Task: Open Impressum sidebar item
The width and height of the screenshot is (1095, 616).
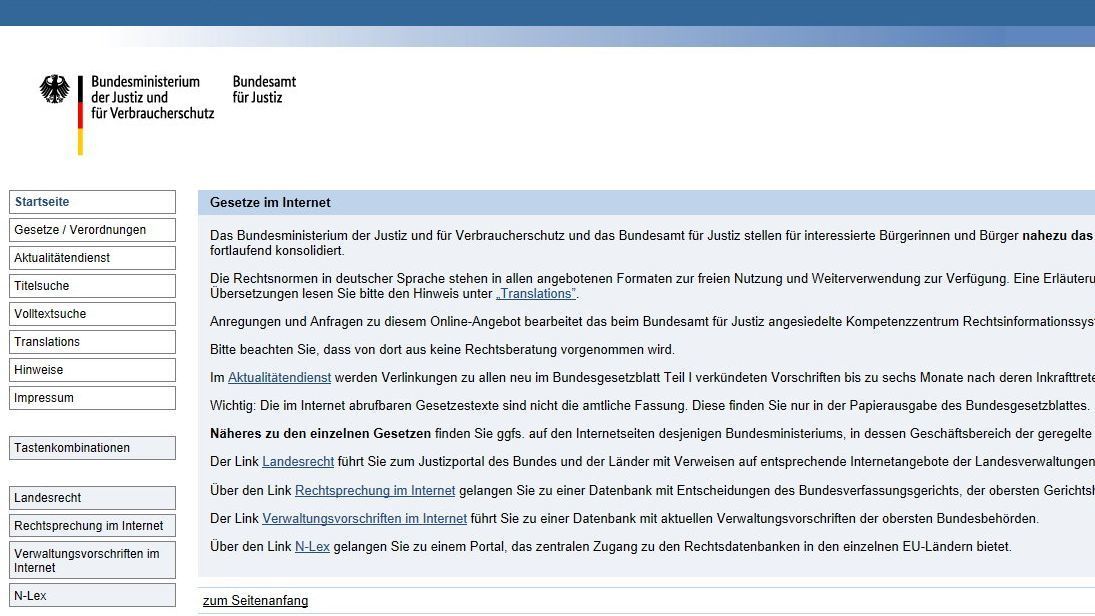Action: point(92,397)
